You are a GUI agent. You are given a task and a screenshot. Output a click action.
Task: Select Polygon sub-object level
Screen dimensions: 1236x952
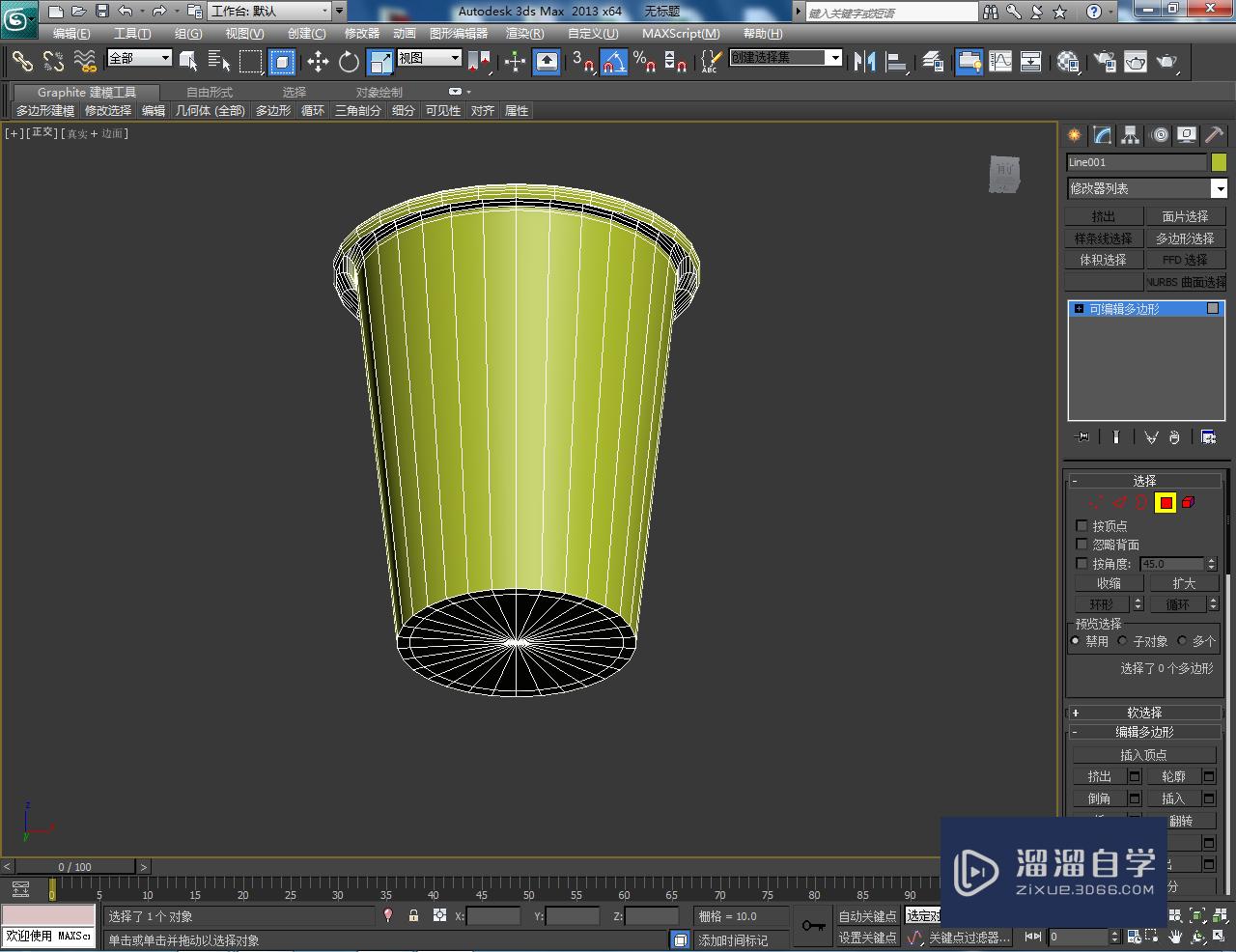tap(1166, 502)
